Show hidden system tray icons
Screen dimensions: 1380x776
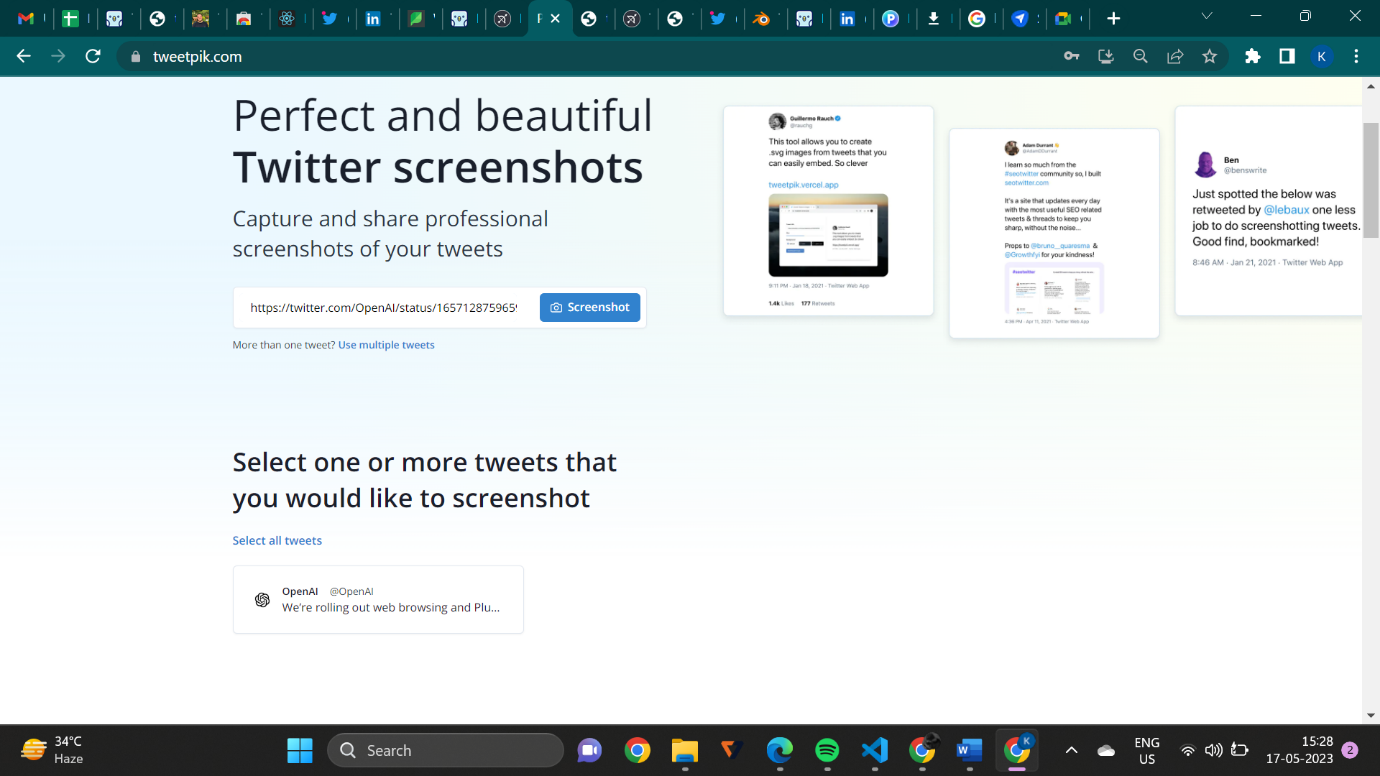tap(1071, 750)
